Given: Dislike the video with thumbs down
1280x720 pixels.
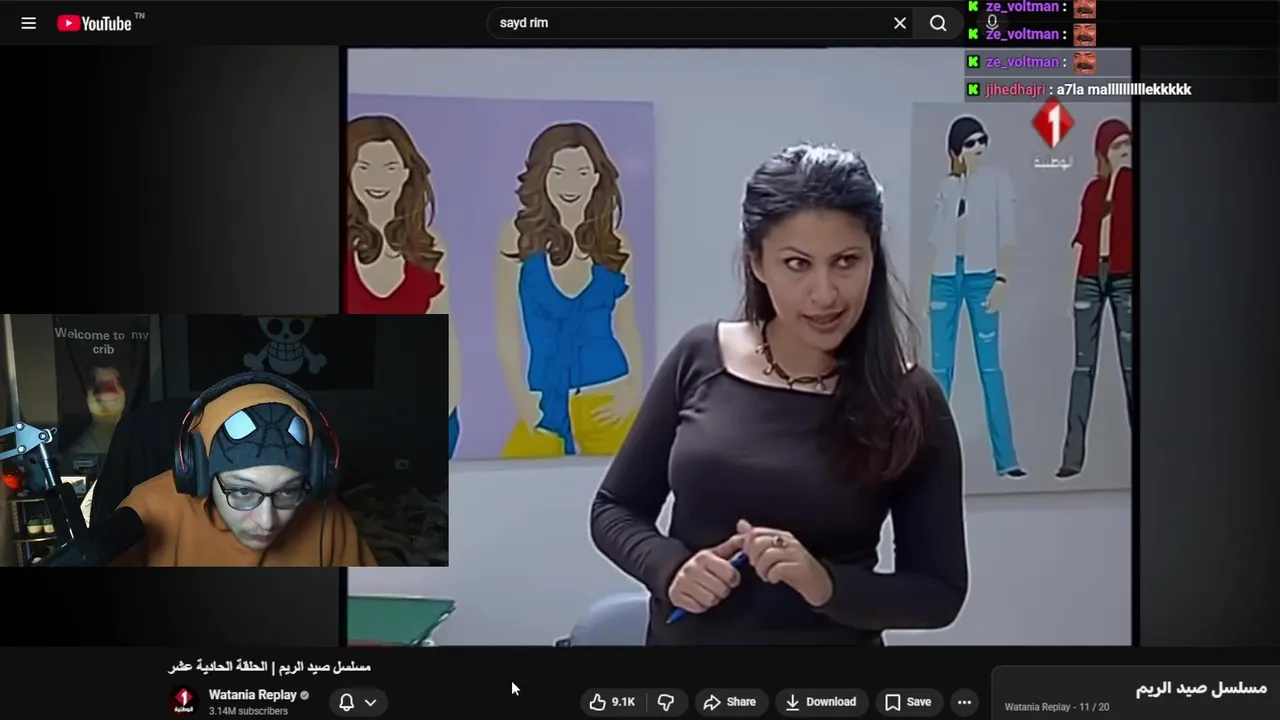Looking at the screenshot, I should click(666, 702).
